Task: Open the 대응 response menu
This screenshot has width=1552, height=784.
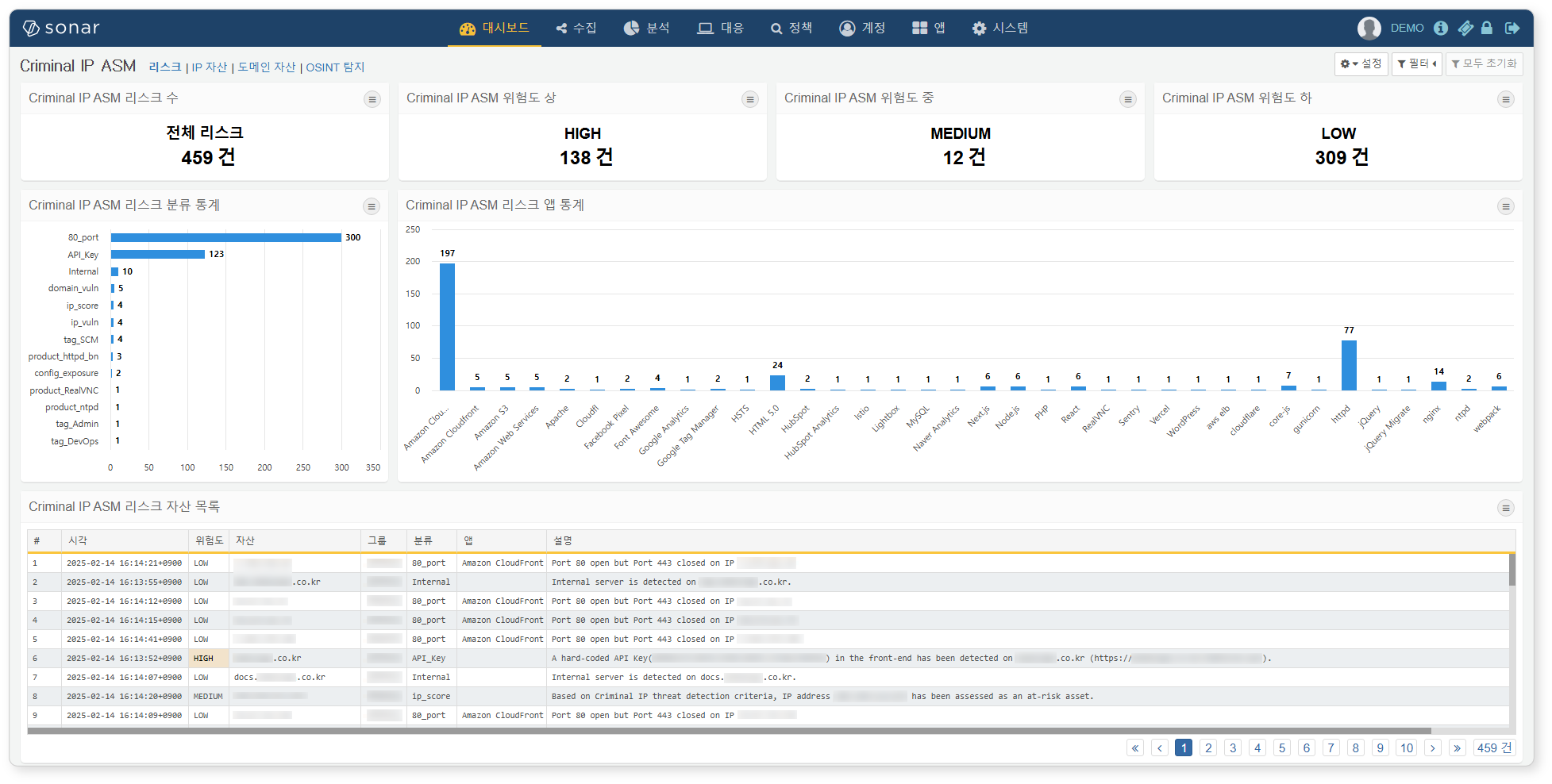Action: [720, 28]
